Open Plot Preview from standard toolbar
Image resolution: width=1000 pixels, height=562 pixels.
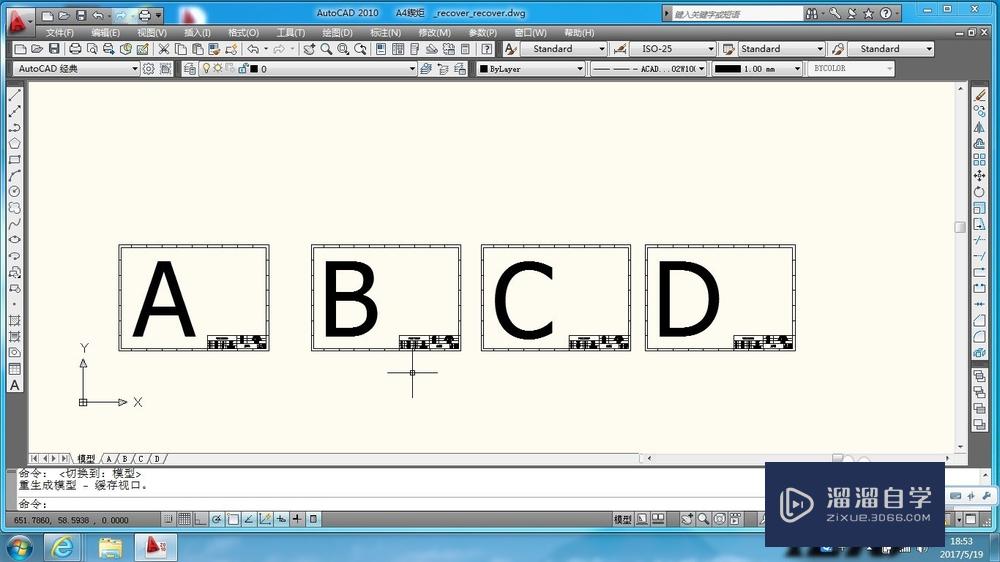pos(92,49)
